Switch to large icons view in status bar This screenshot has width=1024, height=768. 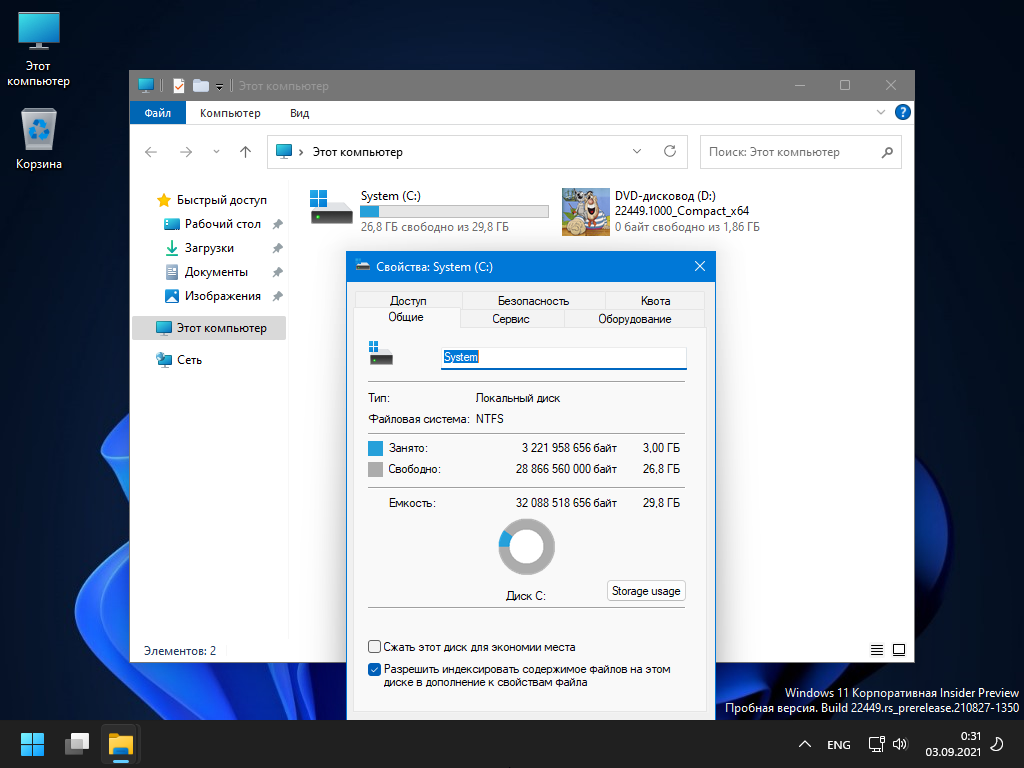point(898,650)
